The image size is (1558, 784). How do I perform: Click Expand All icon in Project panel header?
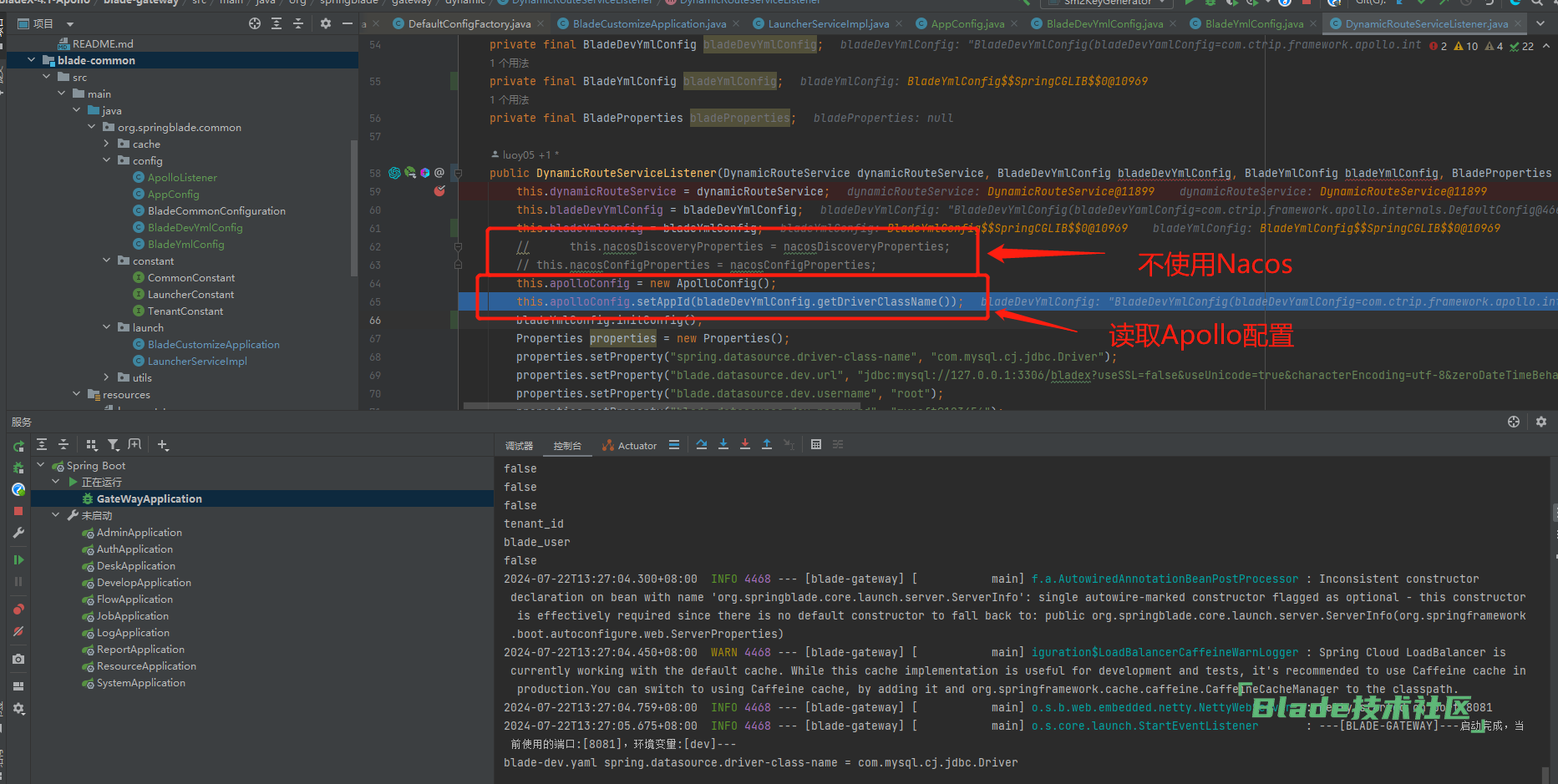277,23
